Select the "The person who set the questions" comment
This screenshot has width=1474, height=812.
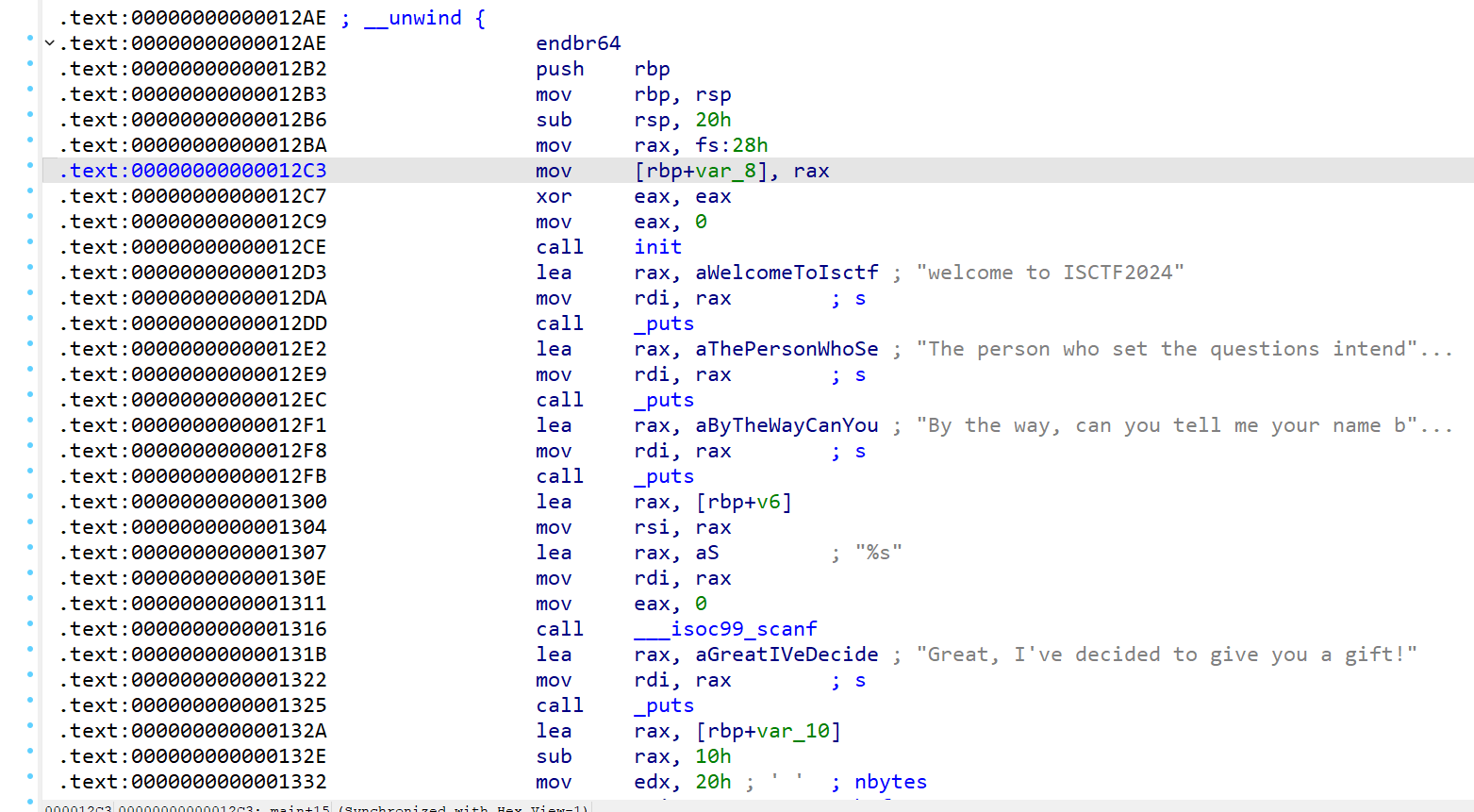pyautogui.click(x=1184, y=349)
